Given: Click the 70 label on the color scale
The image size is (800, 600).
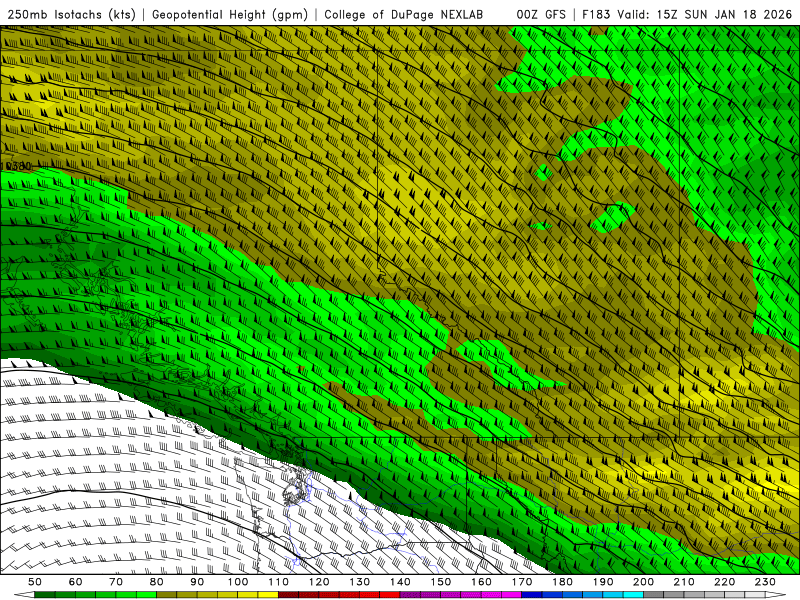Looking at the screenshot, I should point(116,582).
